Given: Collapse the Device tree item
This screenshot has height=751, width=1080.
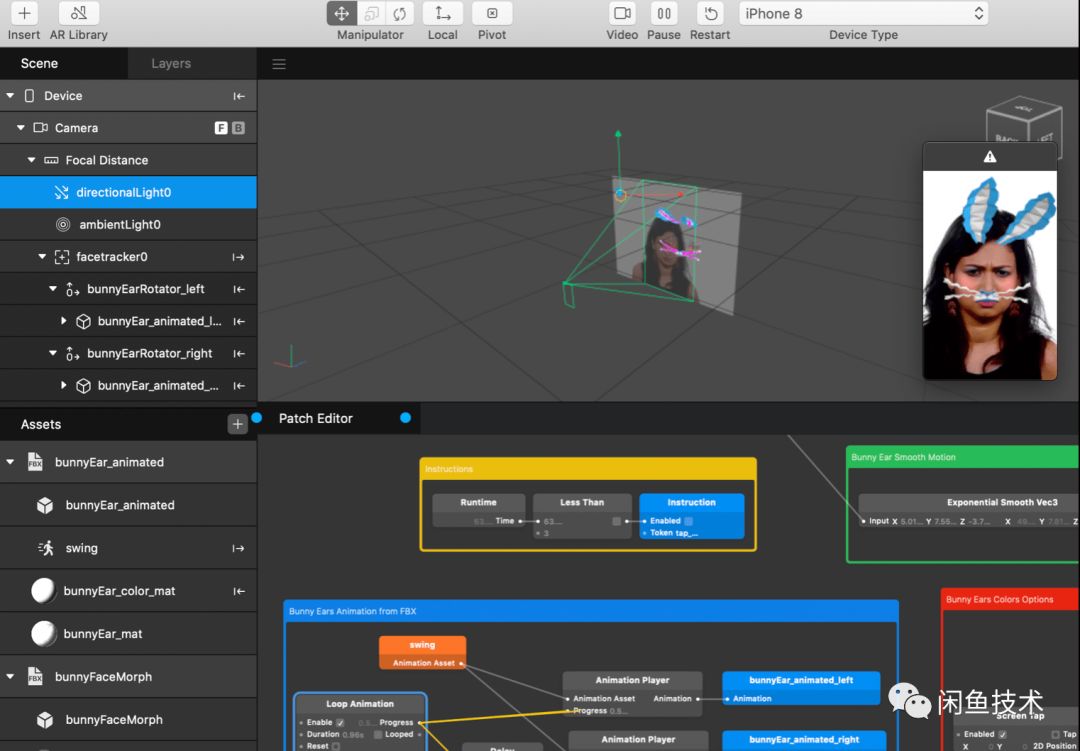Looking at the screenshot, I should coord(10,96).
